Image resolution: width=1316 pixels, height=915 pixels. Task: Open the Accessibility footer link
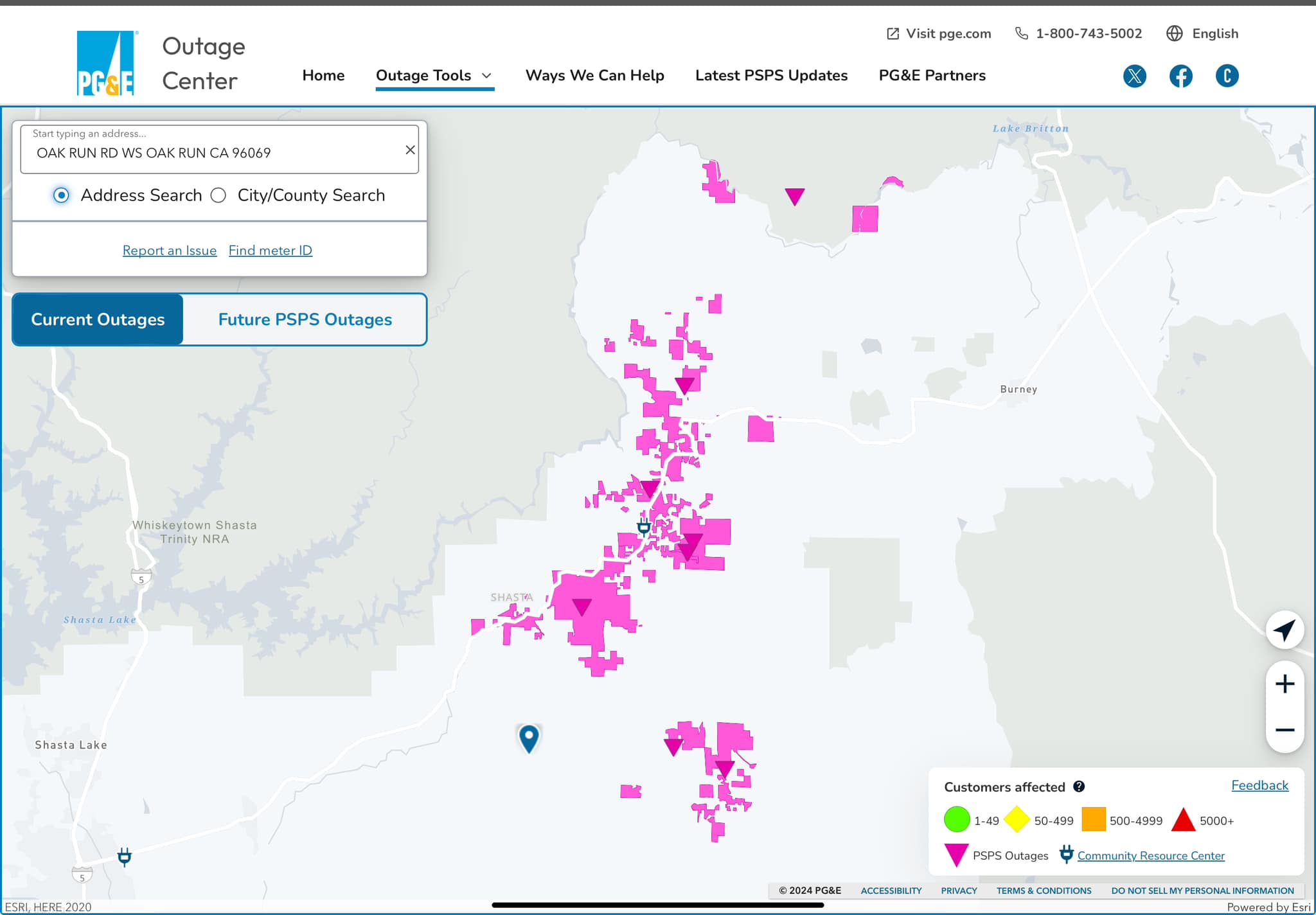tap(891, 891)
